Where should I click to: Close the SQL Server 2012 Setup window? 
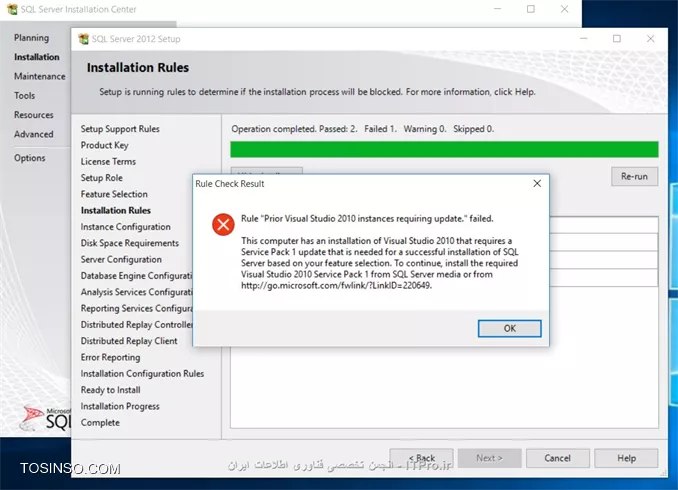pyautogui.click(x=650, y=38)
